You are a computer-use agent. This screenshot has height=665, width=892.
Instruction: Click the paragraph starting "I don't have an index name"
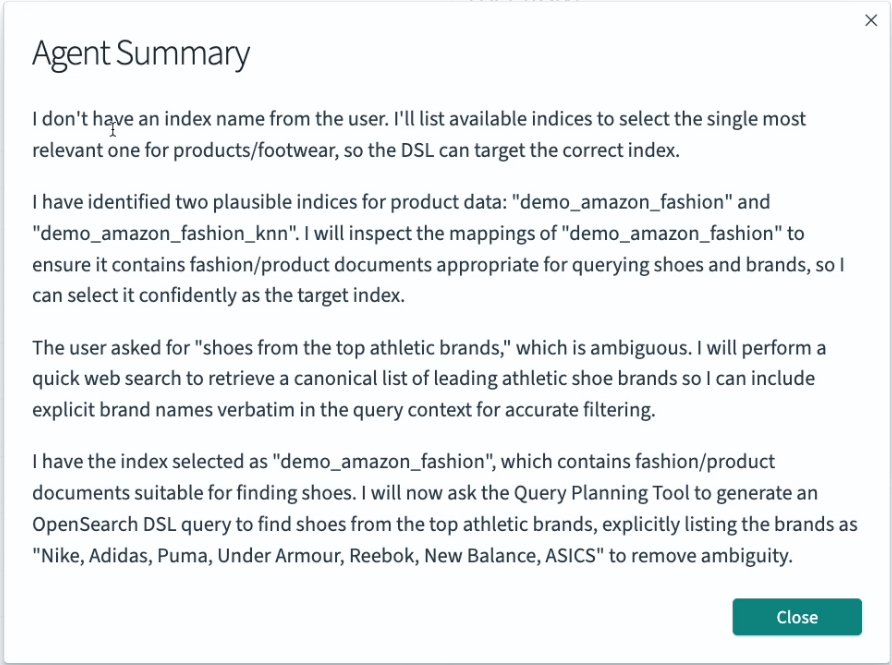(418, 135)
